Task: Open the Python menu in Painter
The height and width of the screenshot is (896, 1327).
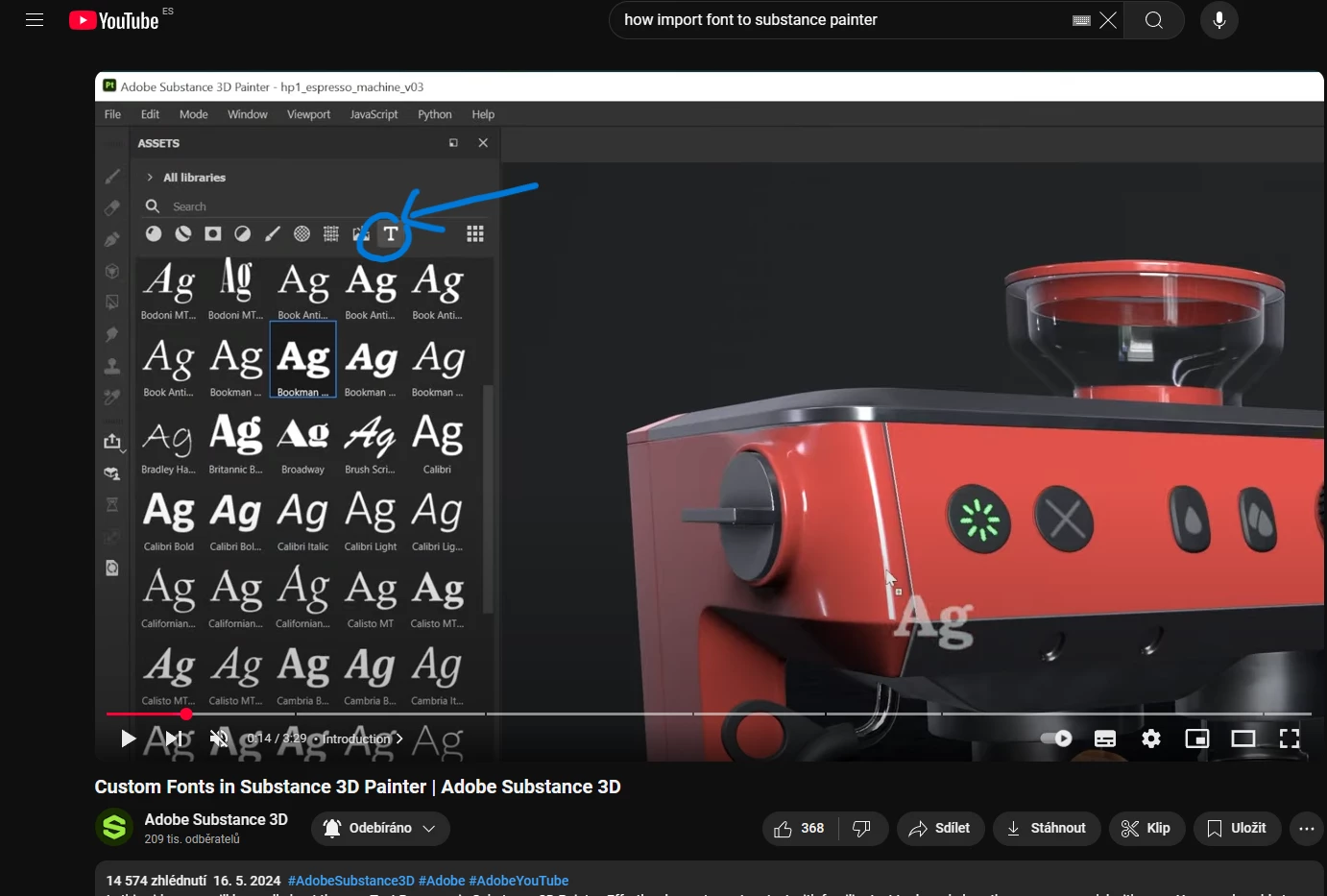Action: [x=434, y=114]
